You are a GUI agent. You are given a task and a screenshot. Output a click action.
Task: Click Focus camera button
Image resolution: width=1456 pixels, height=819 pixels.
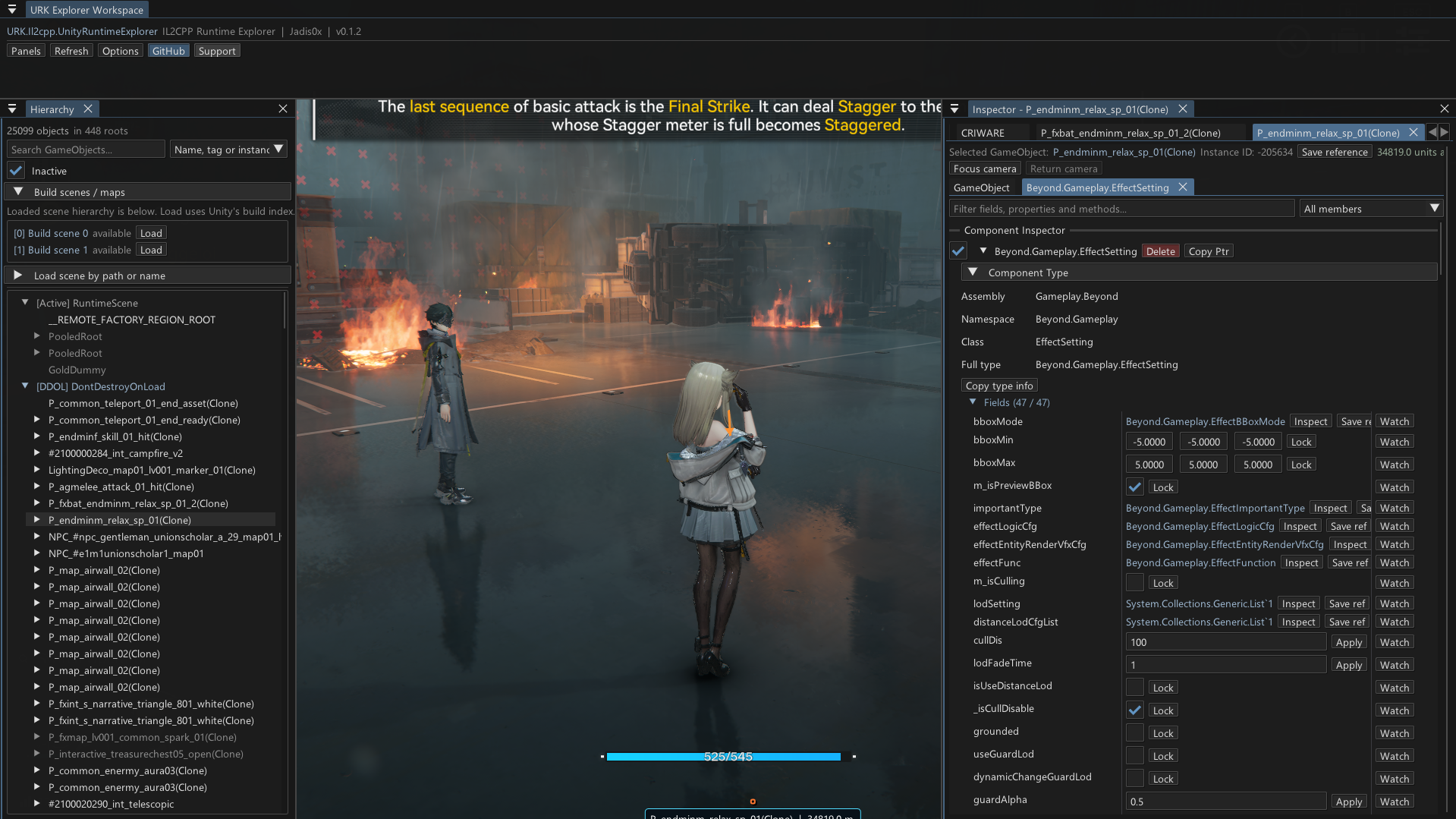984,169
